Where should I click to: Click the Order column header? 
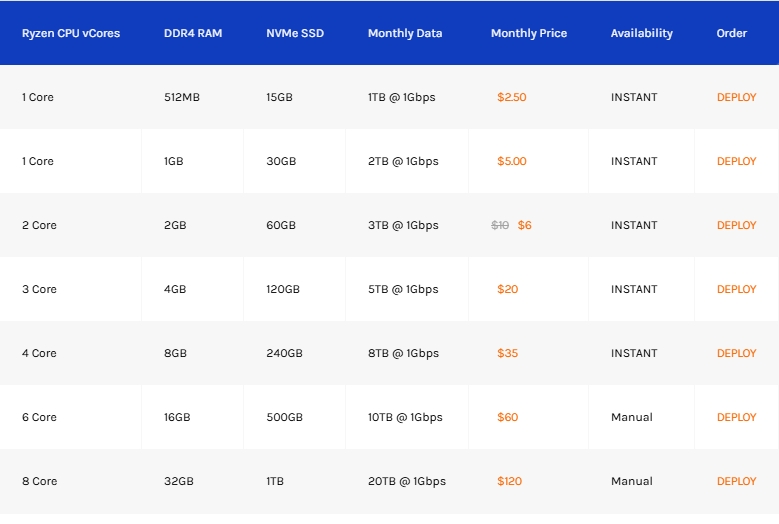pos(732,33)
